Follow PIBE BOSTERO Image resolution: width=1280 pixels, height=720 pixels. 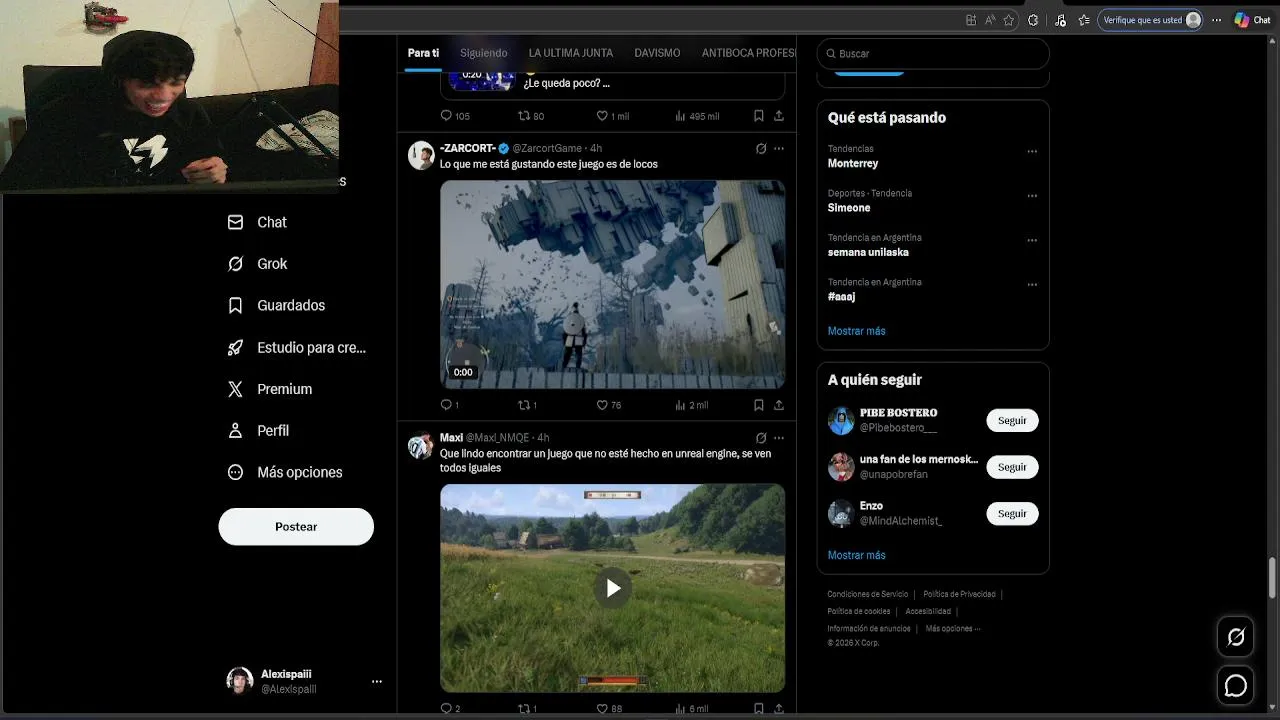[x=1012, y=421]
